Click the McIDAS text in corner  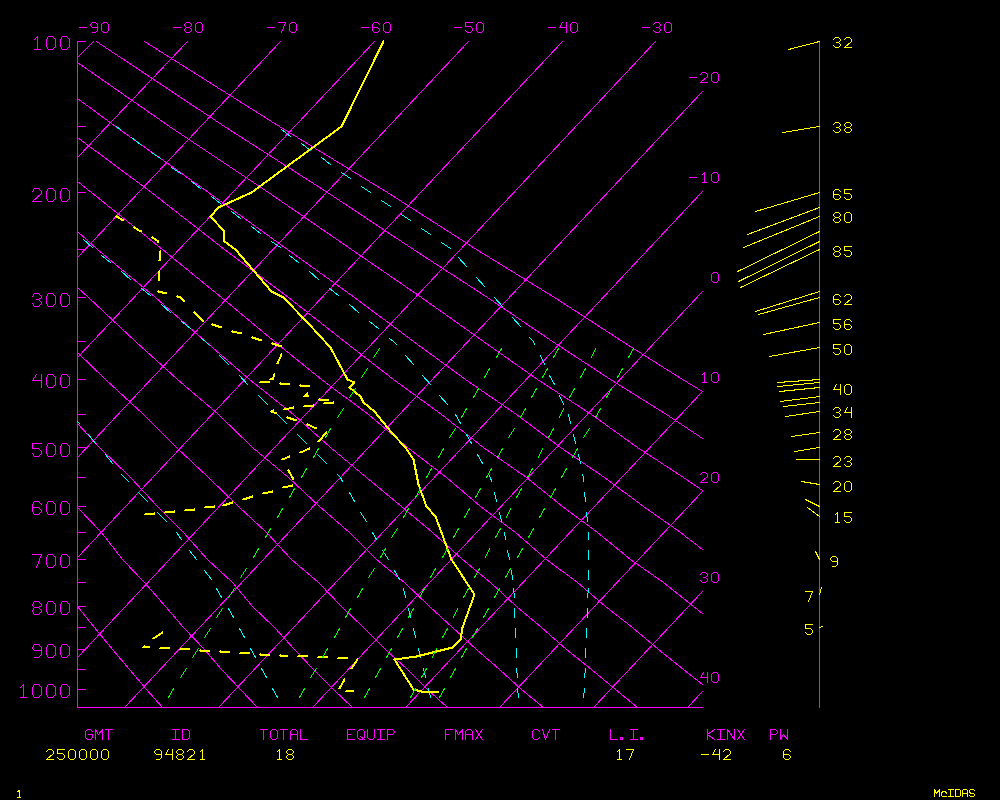point(956,793)
